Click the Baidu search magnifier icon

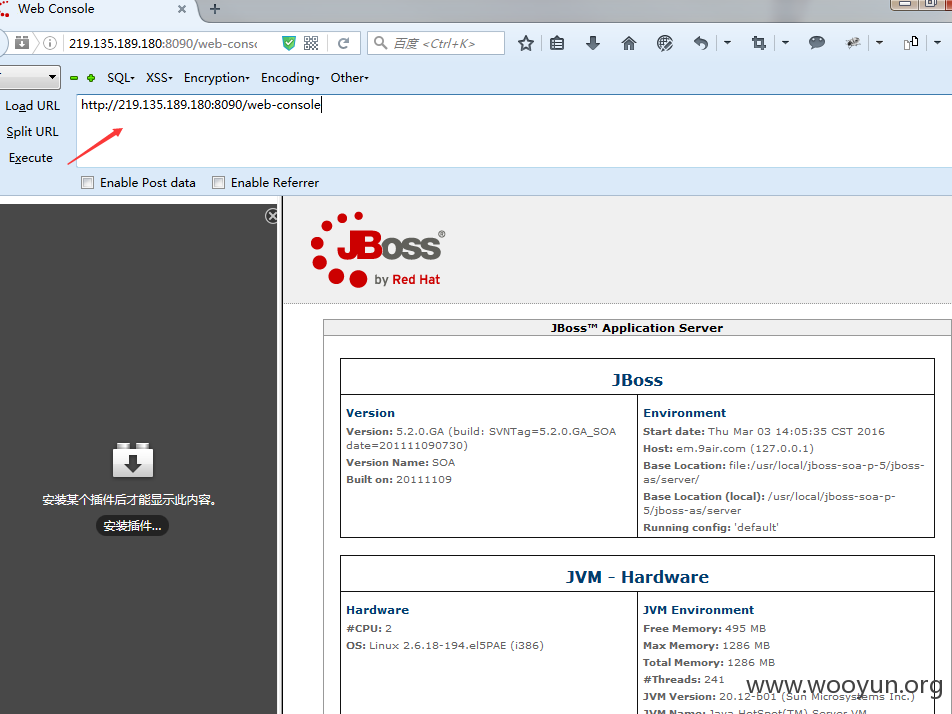click(380, 42)
